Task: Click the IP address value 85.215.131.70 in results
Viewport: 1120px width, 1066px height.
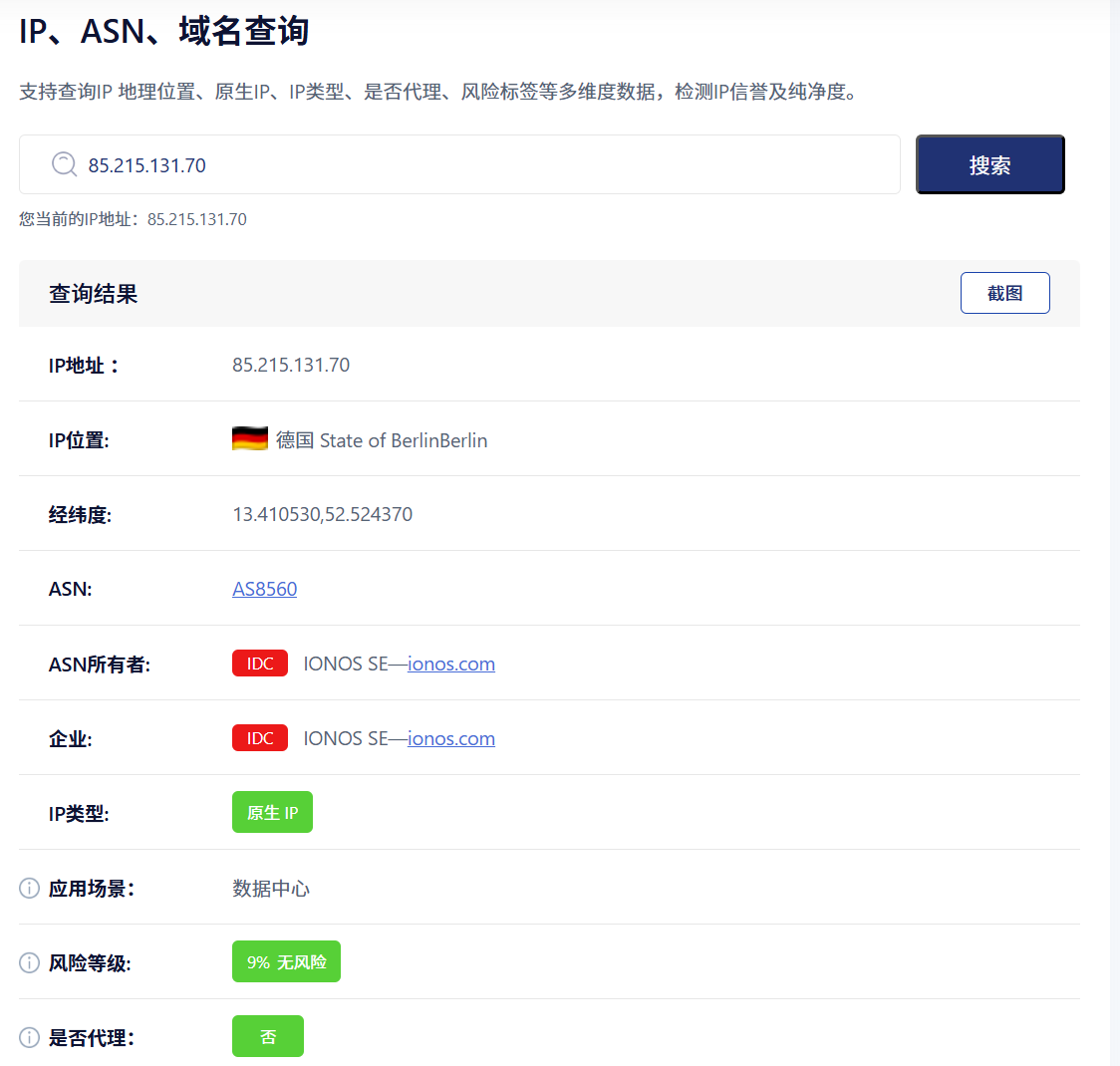Action: pyautogui.click(x=291, y=365)
